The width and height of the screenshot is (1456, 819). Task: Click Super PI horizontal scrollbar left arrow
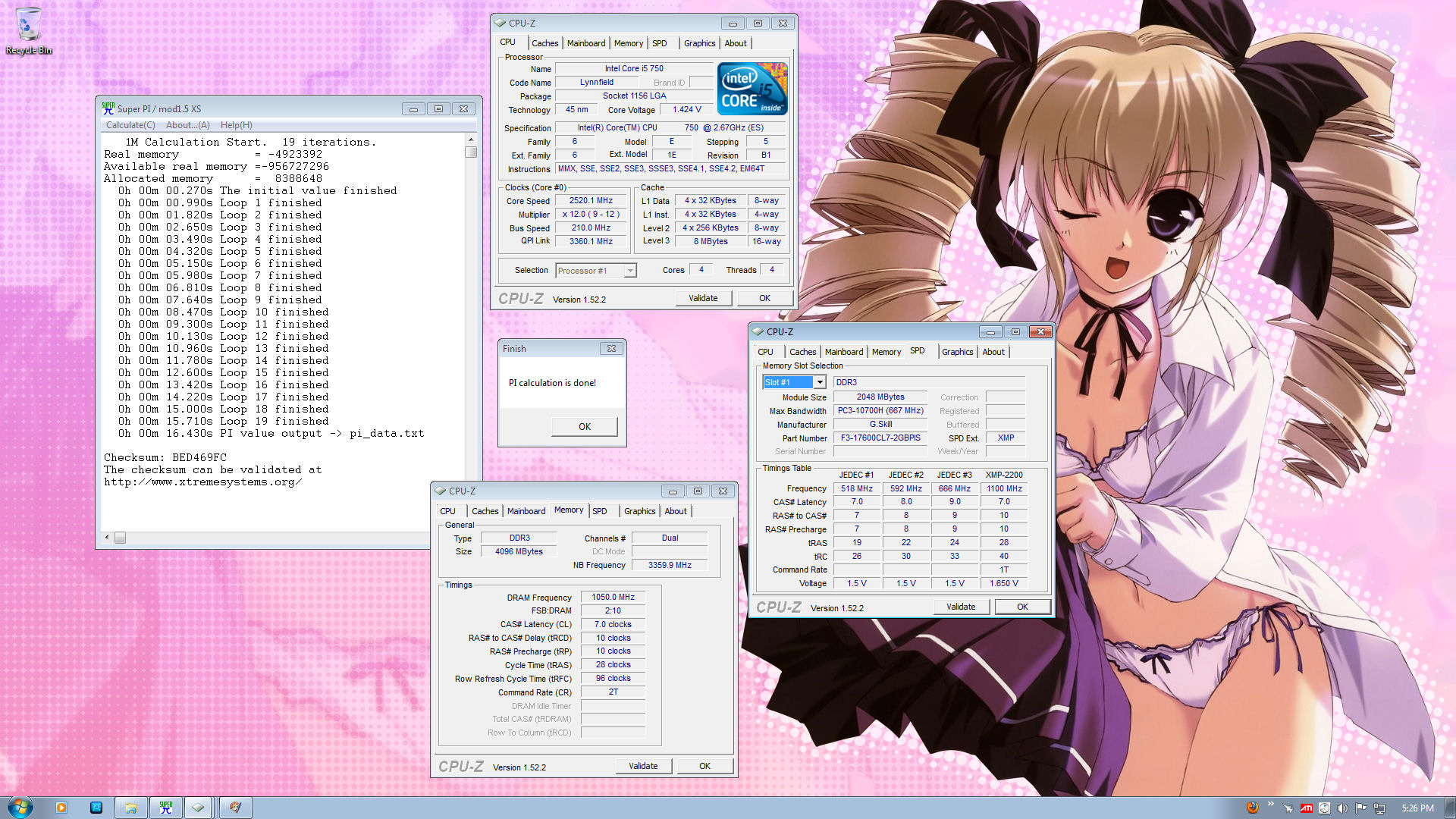point(107,538)
